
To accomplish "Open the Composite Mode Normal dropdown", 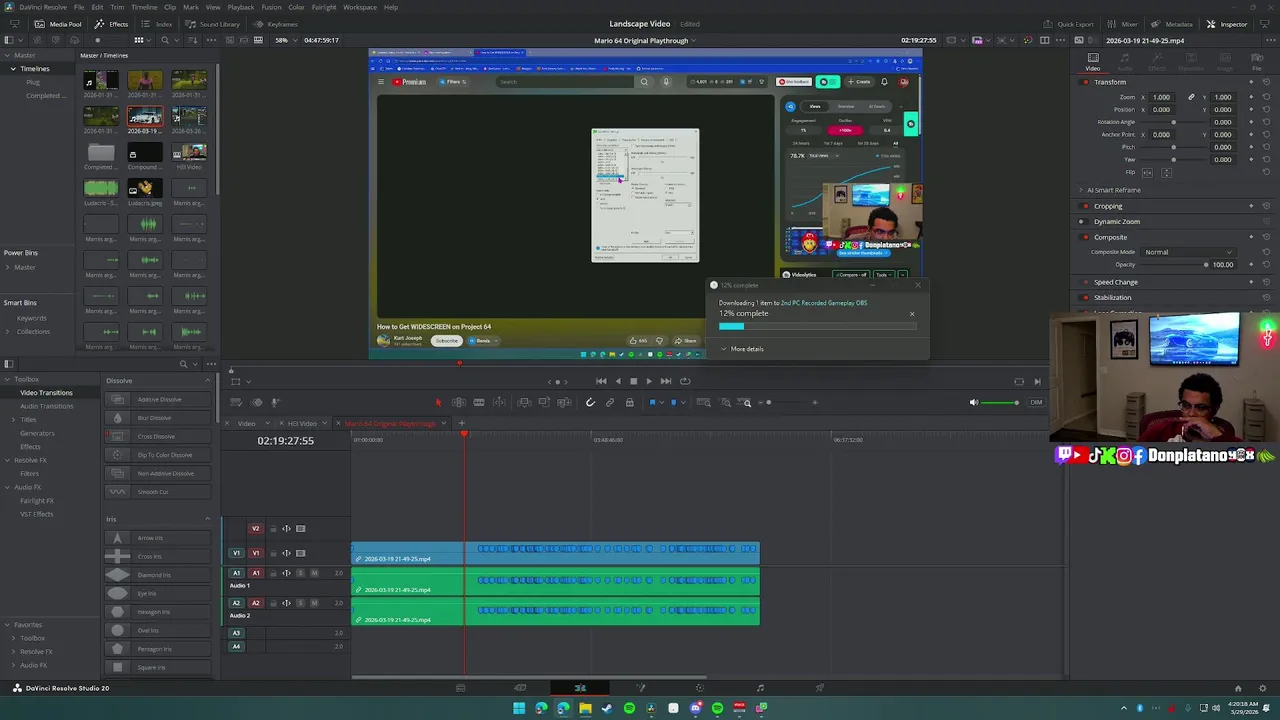I will click(x=1189, y=252).
